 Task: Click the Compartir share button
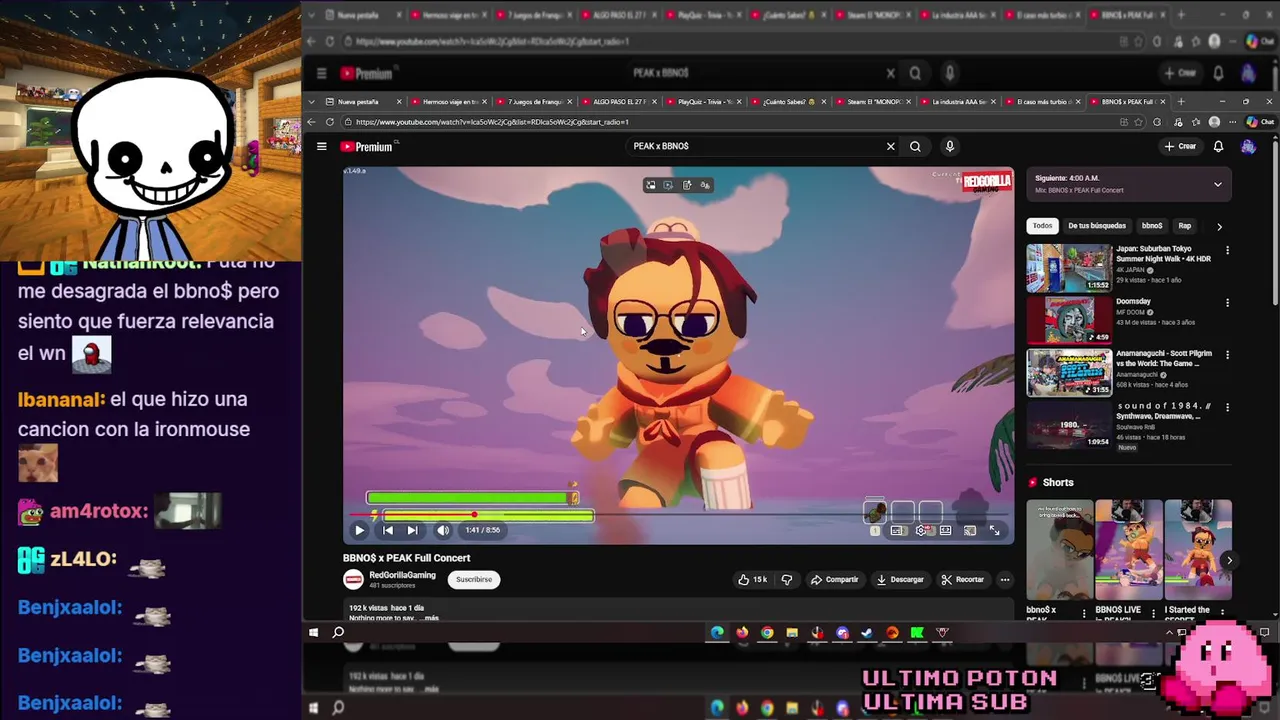(x=834, y=579)
